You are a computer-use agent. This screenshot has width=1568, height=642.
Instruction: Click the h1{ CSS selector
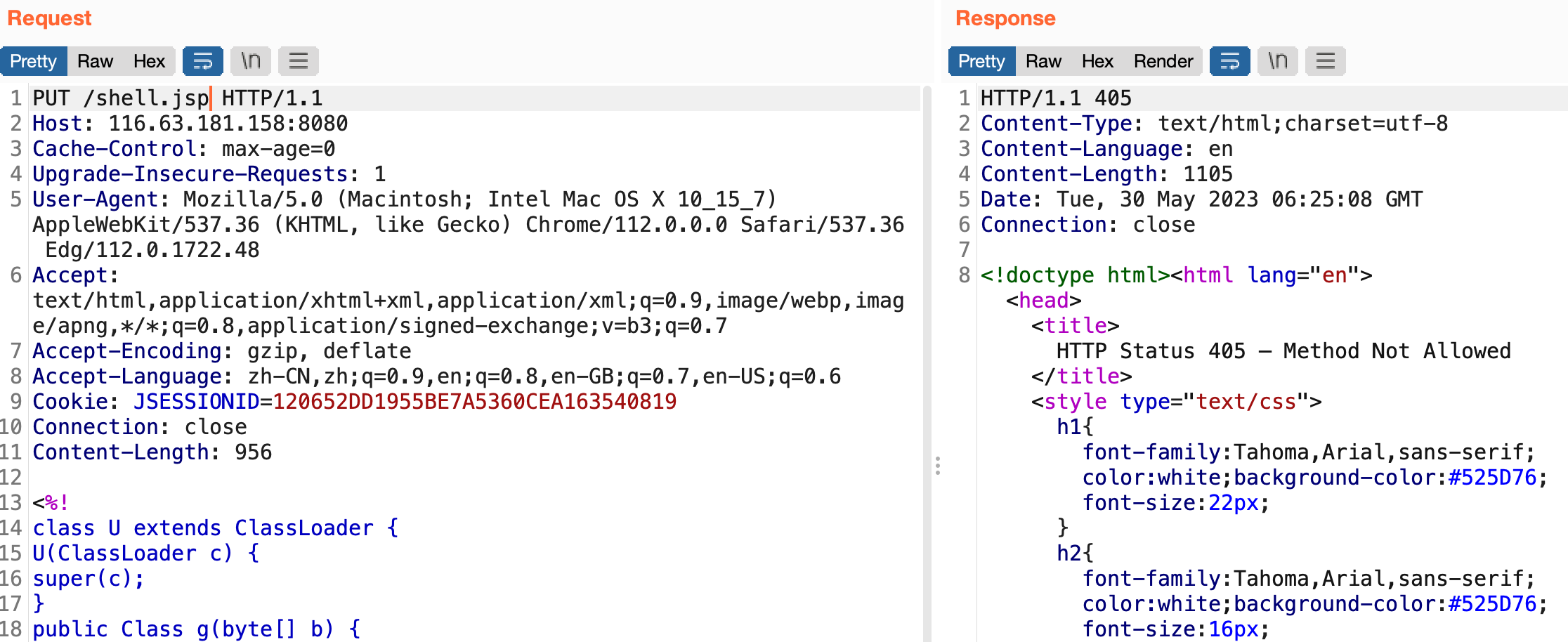pyautogui.click(x=1076, y=427)
